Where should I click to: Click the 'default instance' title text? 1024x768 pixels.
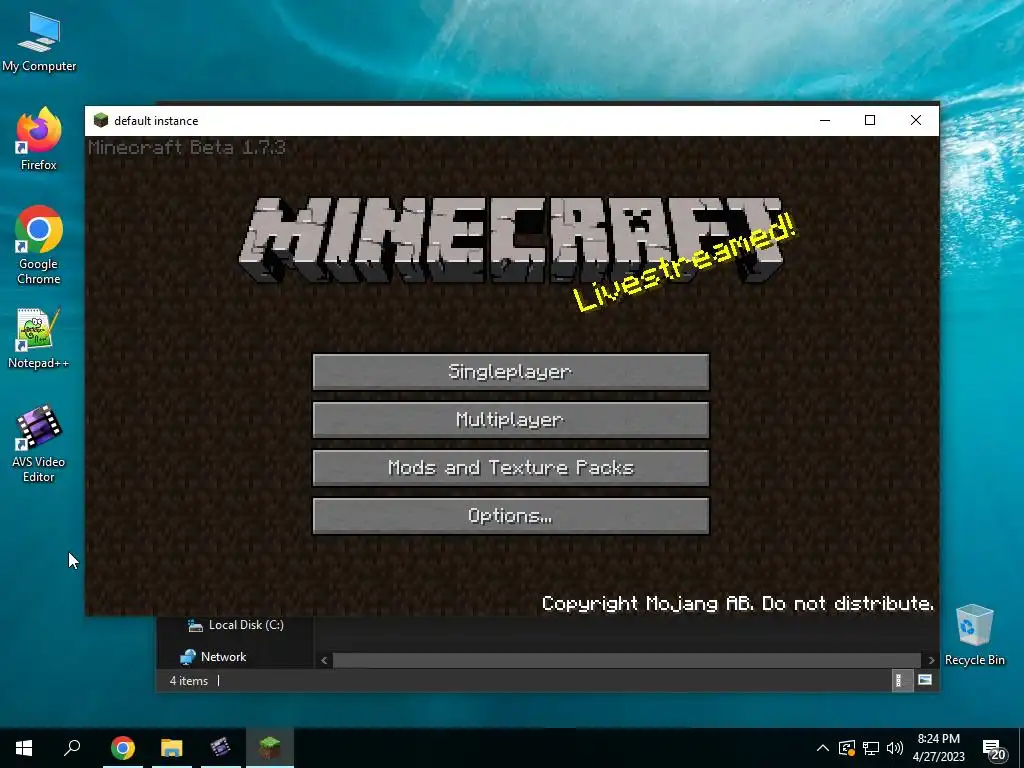(156, 121)
